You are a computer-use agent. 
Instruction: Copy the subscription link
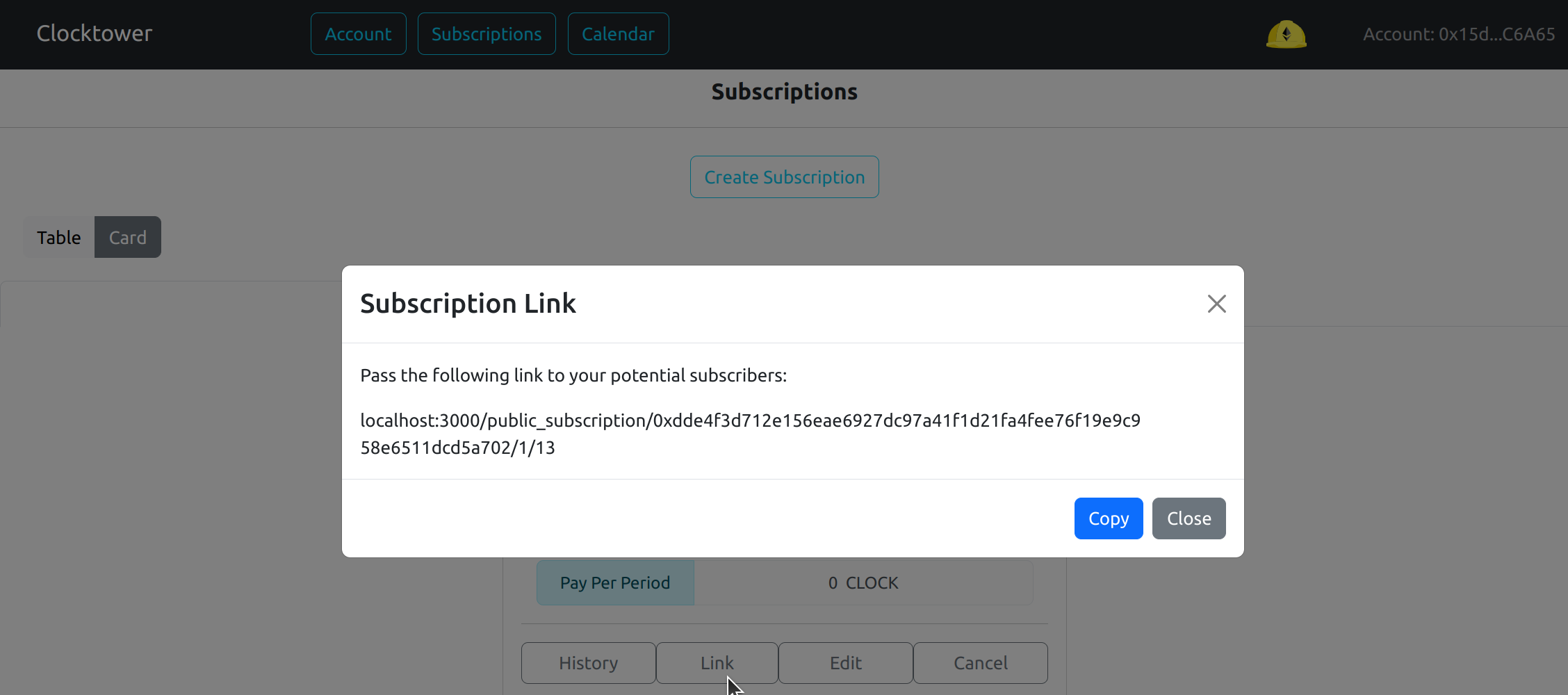click(x=1108, y=518)
